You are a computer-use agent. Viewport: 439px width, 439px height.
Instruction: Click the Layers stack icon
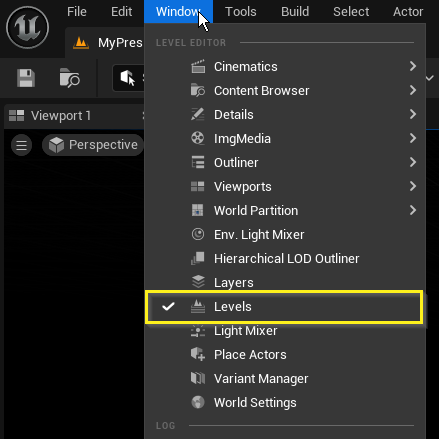pos(198,282)
